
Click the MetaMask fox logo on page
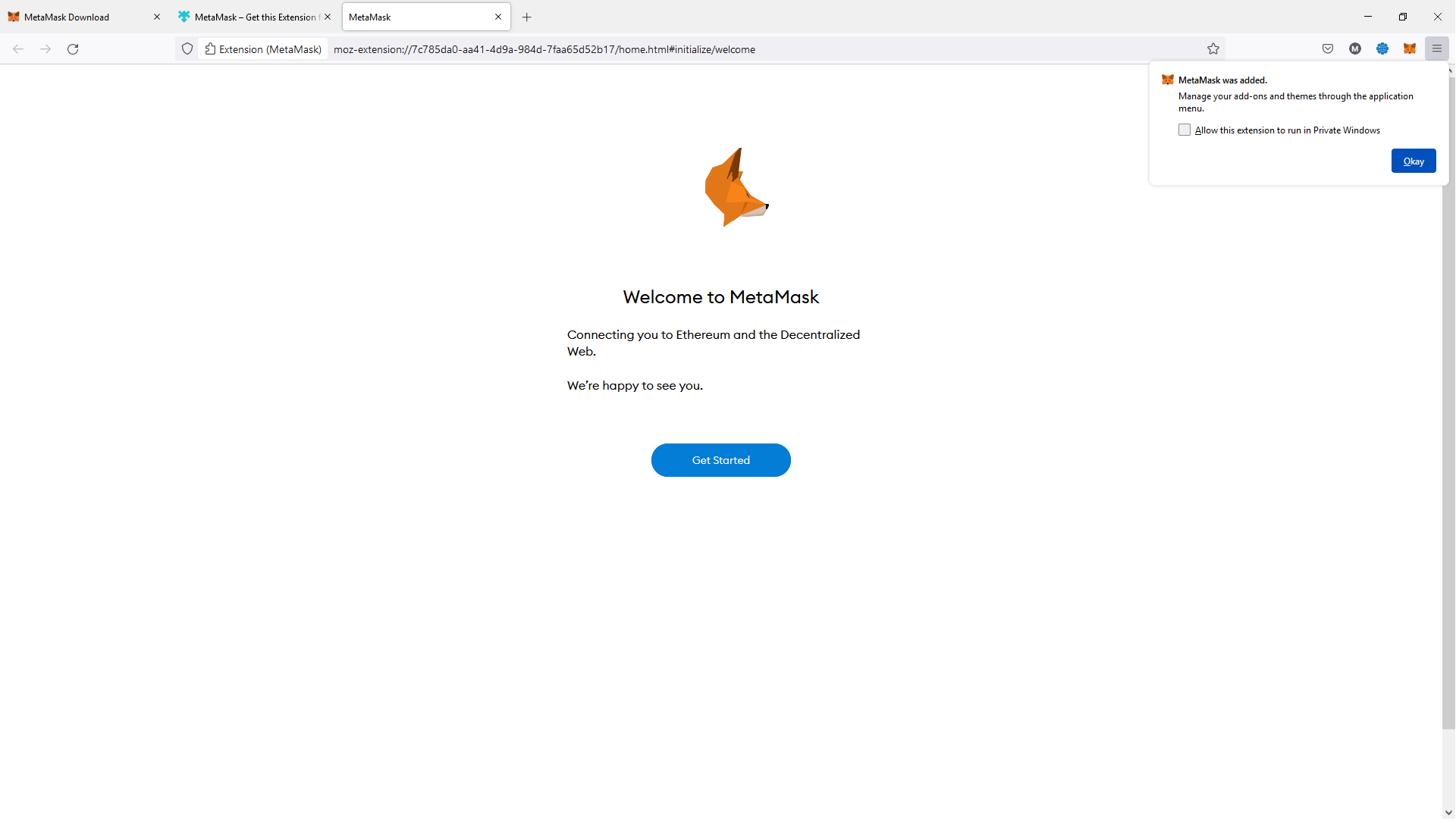pyautogui.click(x=736, y=187)
